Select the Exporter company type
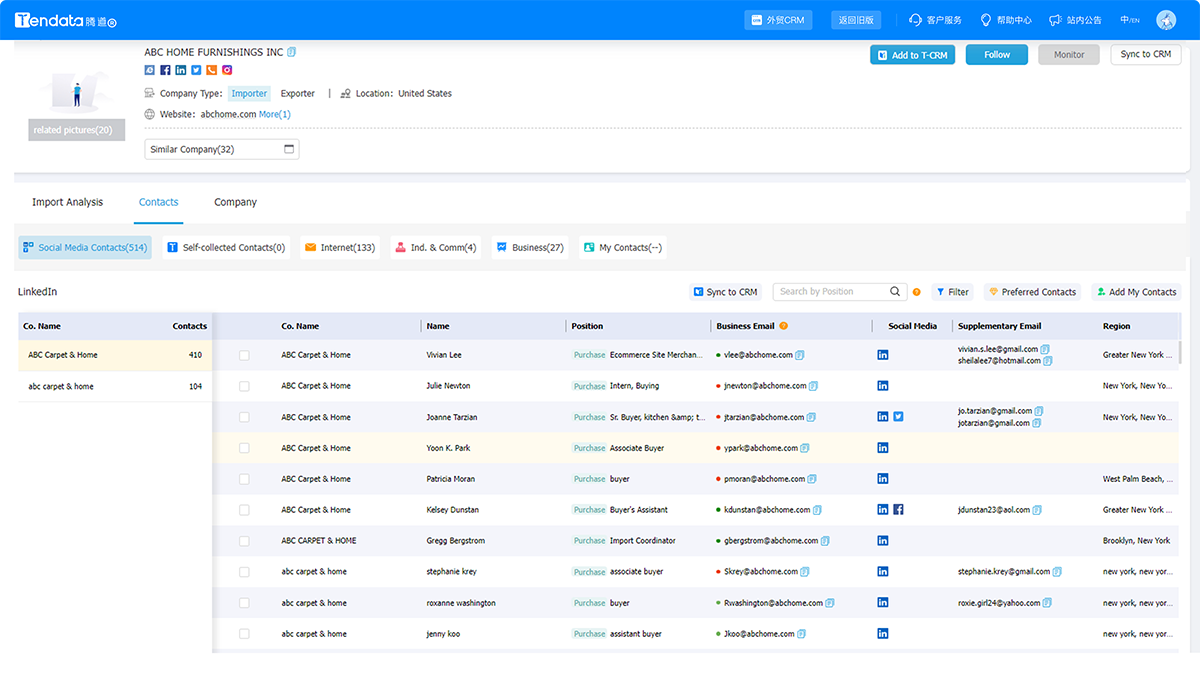The width and height of the screenshot is (1200, 675). click(x=298, y=93)
